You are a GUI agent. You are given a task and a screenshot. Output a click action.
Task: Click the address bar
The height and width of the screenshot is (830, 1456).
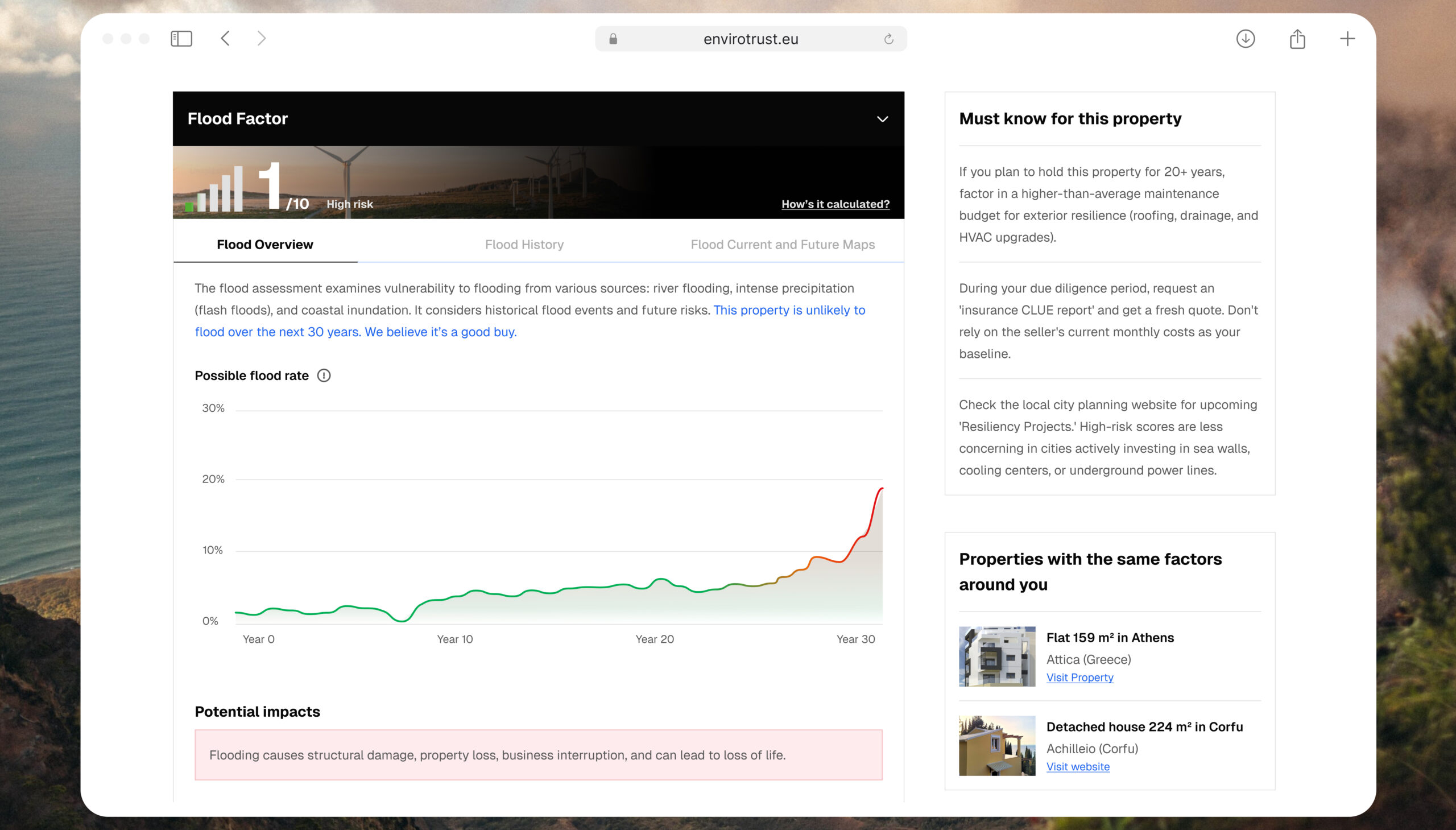pyautogui.click(x=750, y=38)
